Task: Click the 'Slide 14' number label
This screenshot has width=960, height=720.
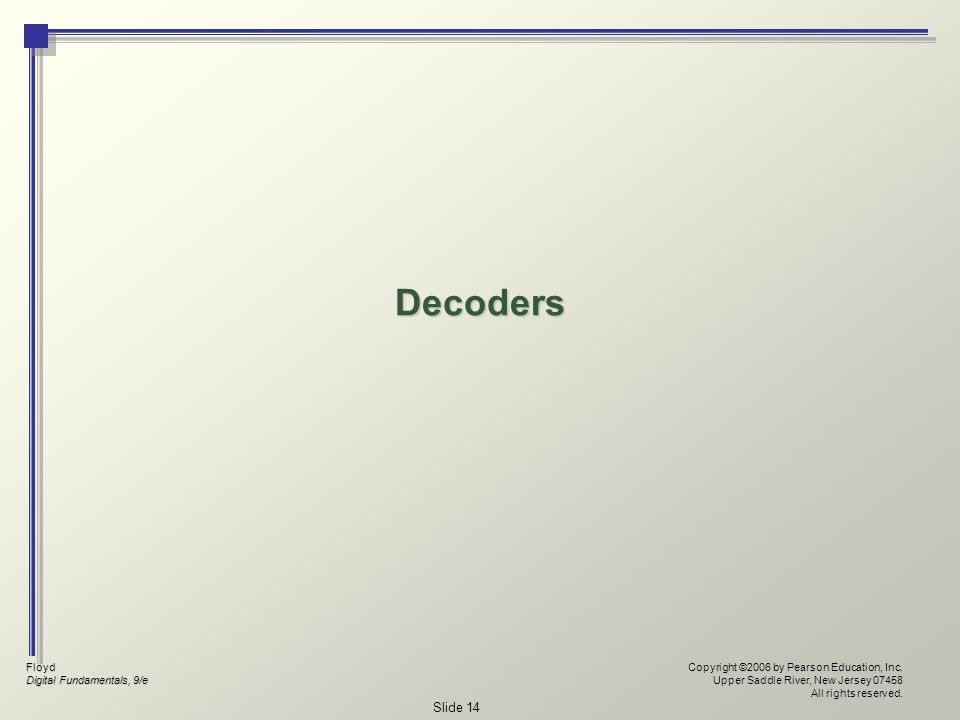Action: (x=456, y=707)
